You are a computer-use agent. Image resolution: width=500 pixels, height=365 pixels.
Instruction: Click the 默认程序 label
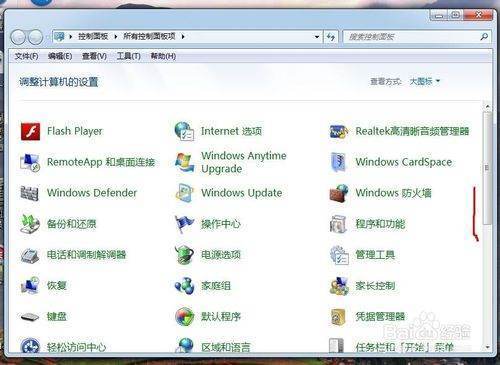tap(221, 316)
